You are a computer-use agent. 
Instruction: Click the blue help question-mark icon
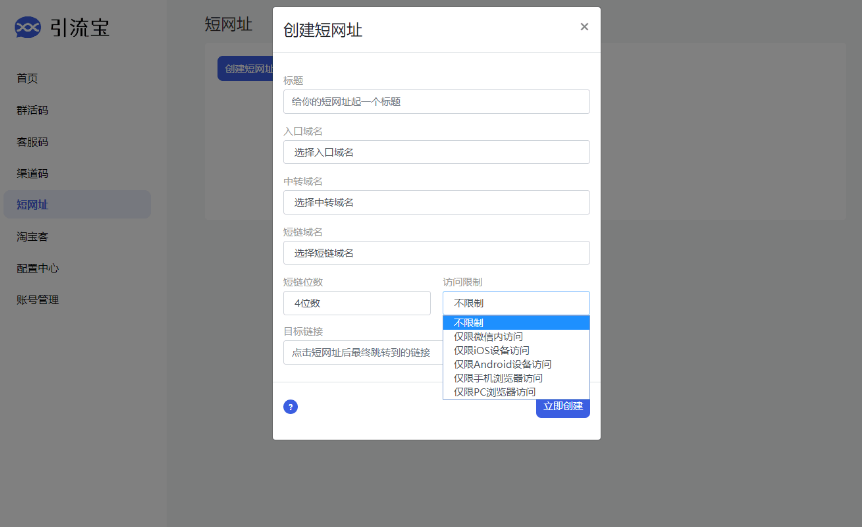290,407
